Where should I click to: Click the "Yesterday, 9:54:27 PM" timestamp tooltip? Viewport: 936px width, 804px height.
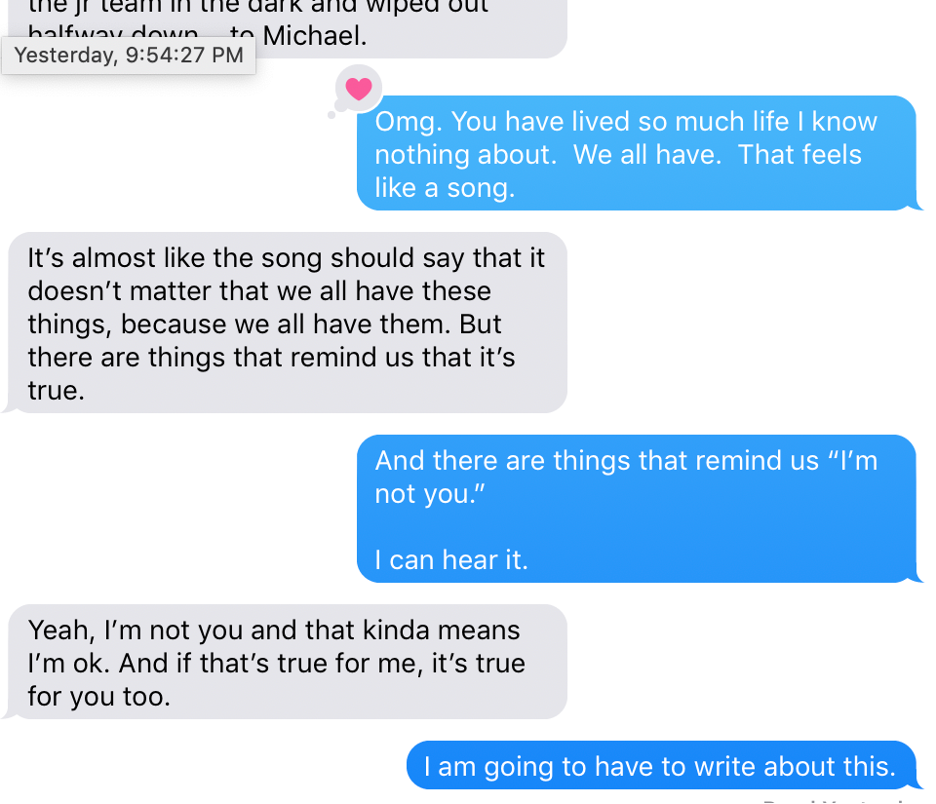[129, 55]
